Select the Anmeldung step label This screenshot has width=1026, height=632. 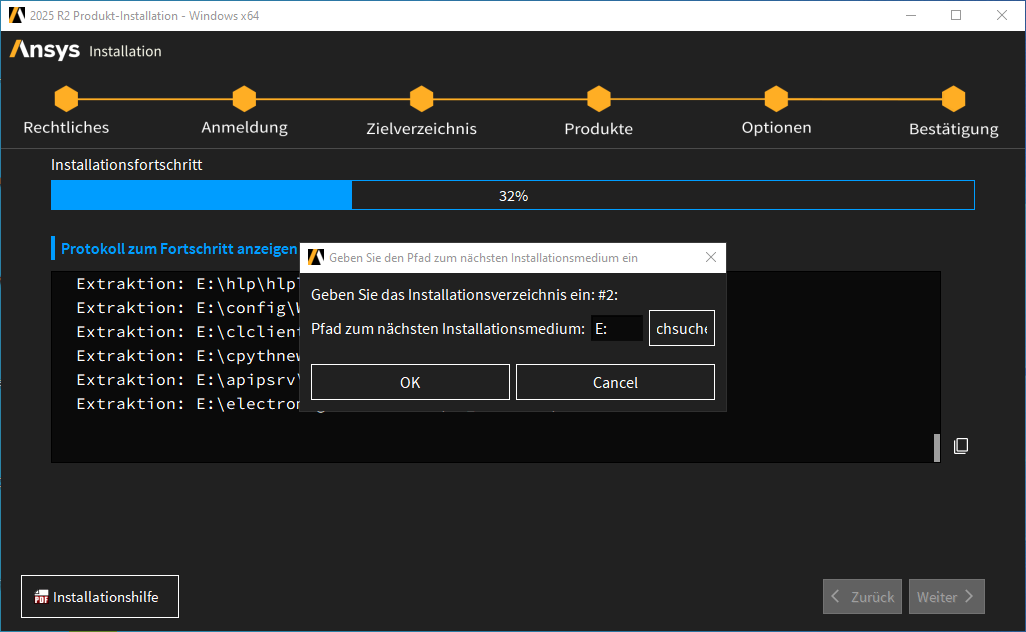tap(244, 128)
